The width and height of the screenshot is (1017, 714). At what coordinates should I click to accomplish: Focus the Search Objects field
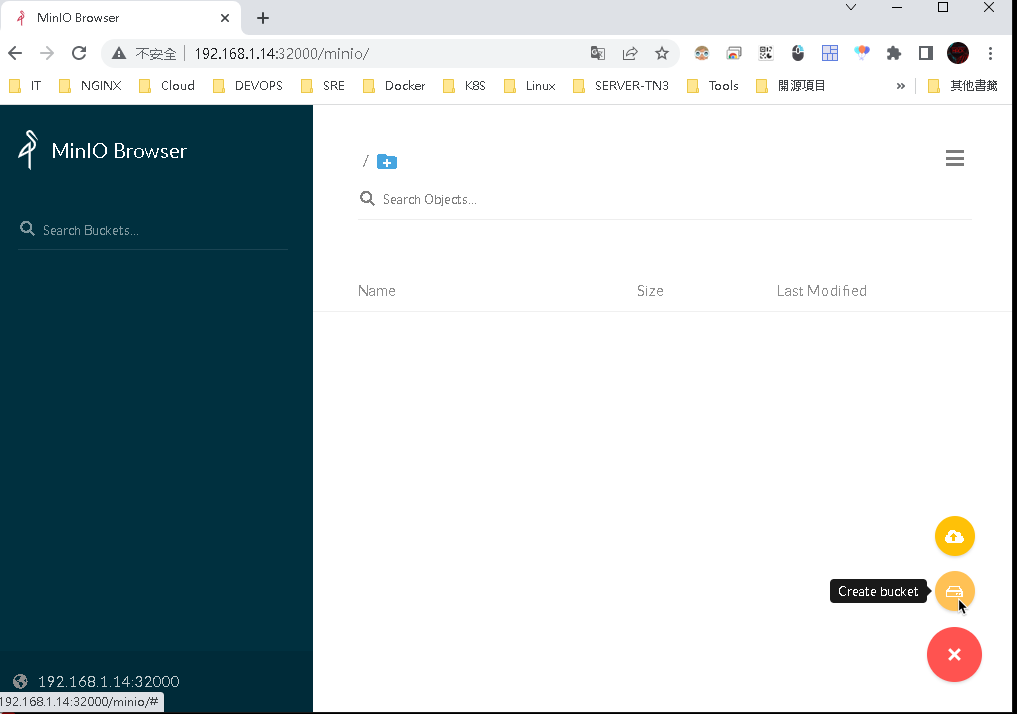[x=664, y=199]
